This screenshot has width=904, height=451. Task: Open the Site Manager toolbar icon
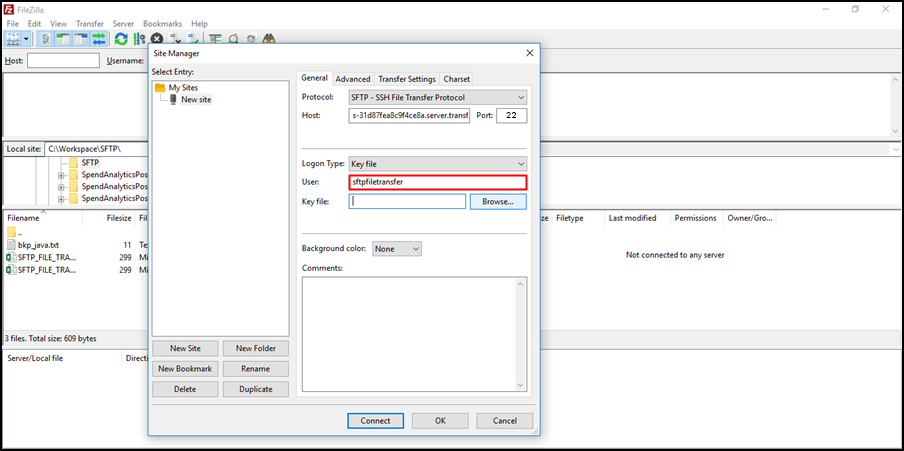coord(13,39)
